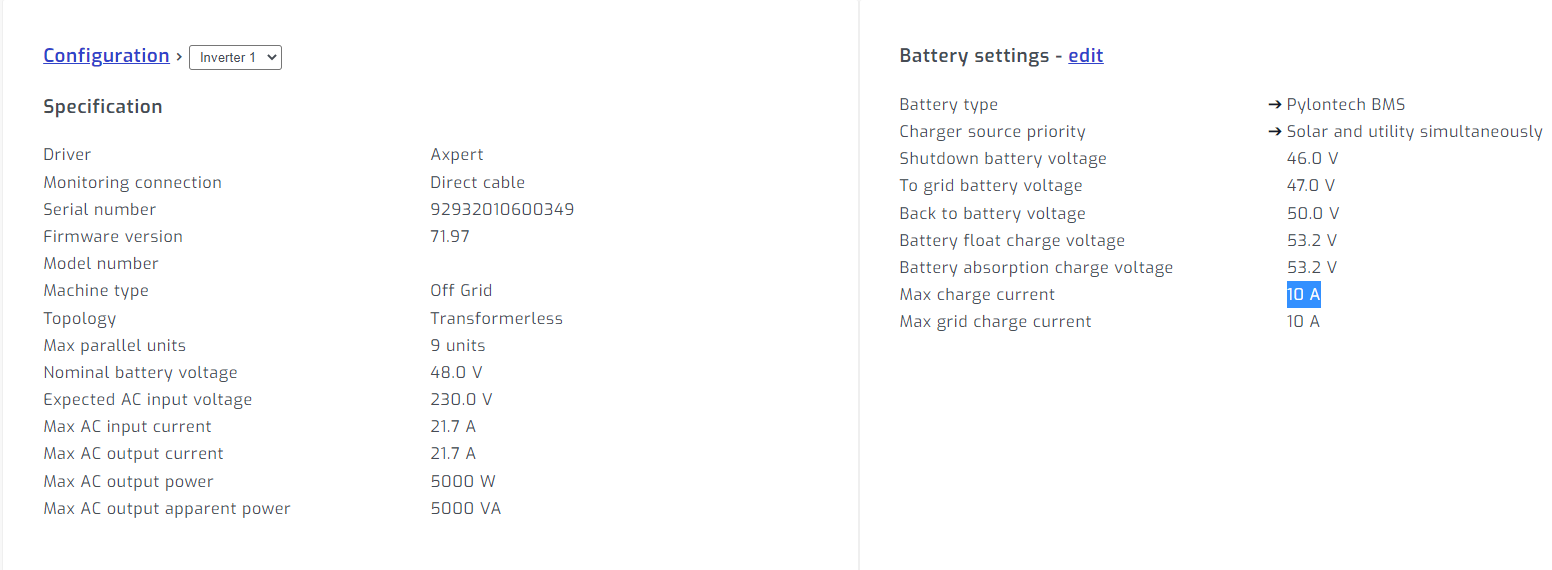This screenshot has height=570, width=1552.
Task: Expand the Inverter 1 dropdown
Action: (235, 57)
